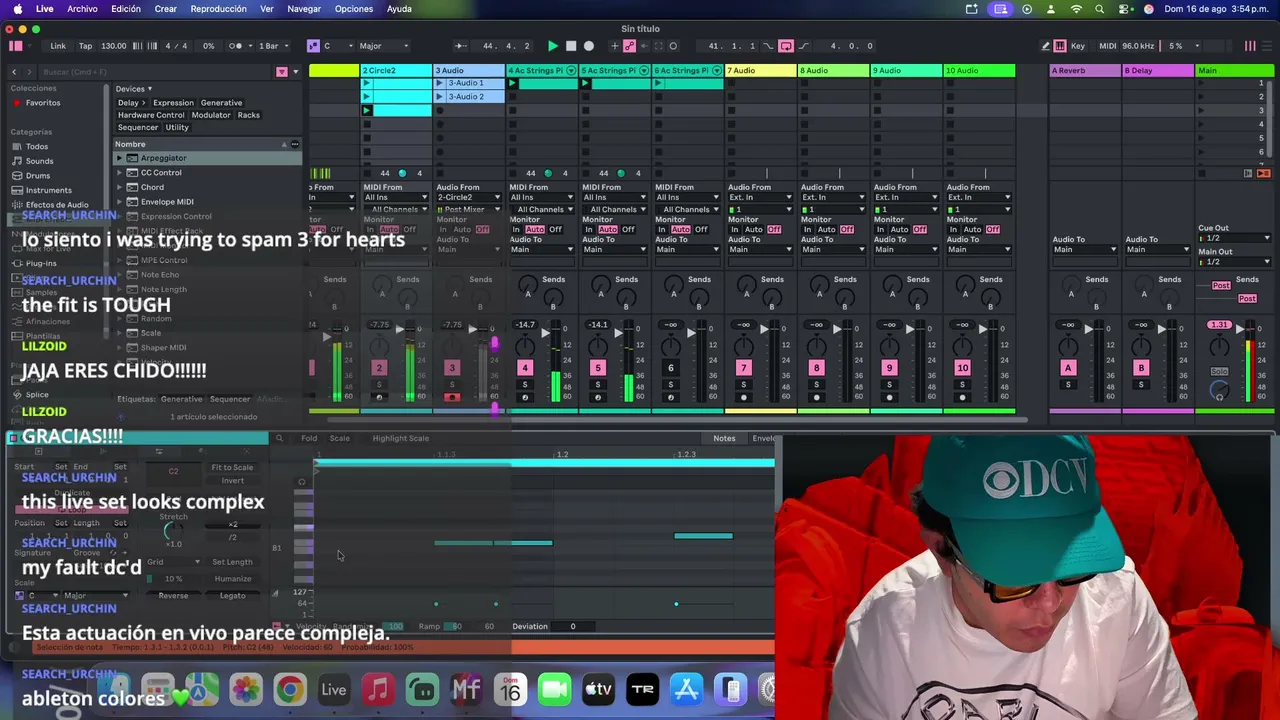Expand the Arpeggiator device in the browser
This screenshot has width=1280, height=720.
point(119,158)
